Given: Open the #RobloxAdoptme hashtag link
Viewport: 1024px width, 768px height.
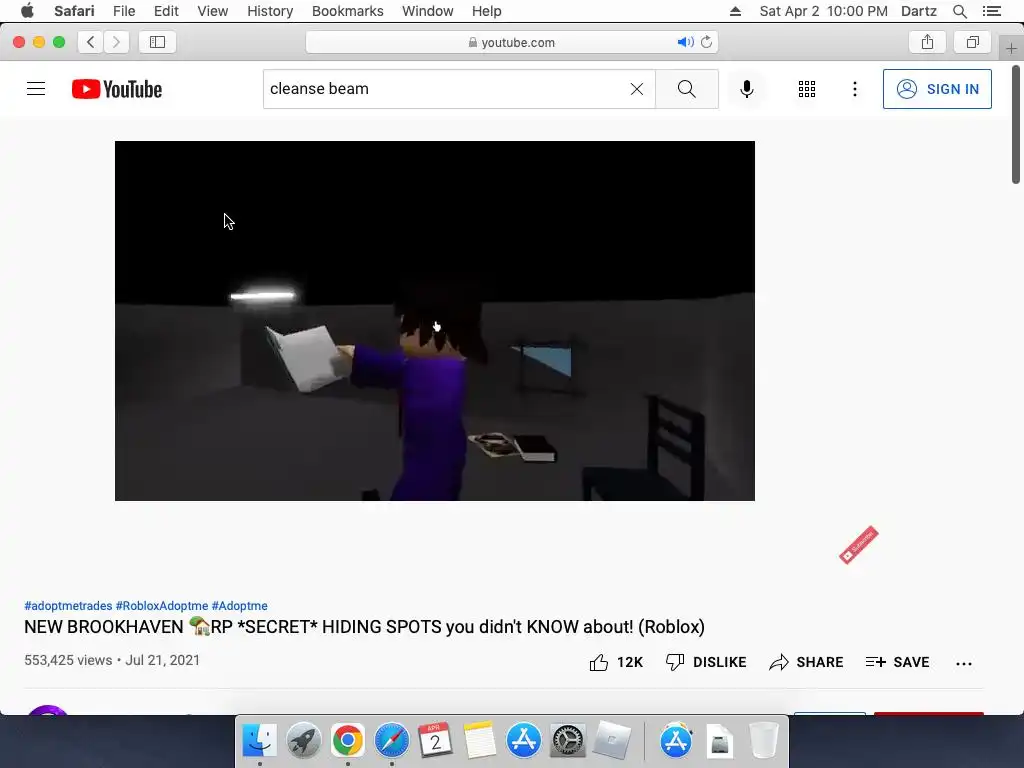Looking at the screenshot, I should (x=161, y=606).
